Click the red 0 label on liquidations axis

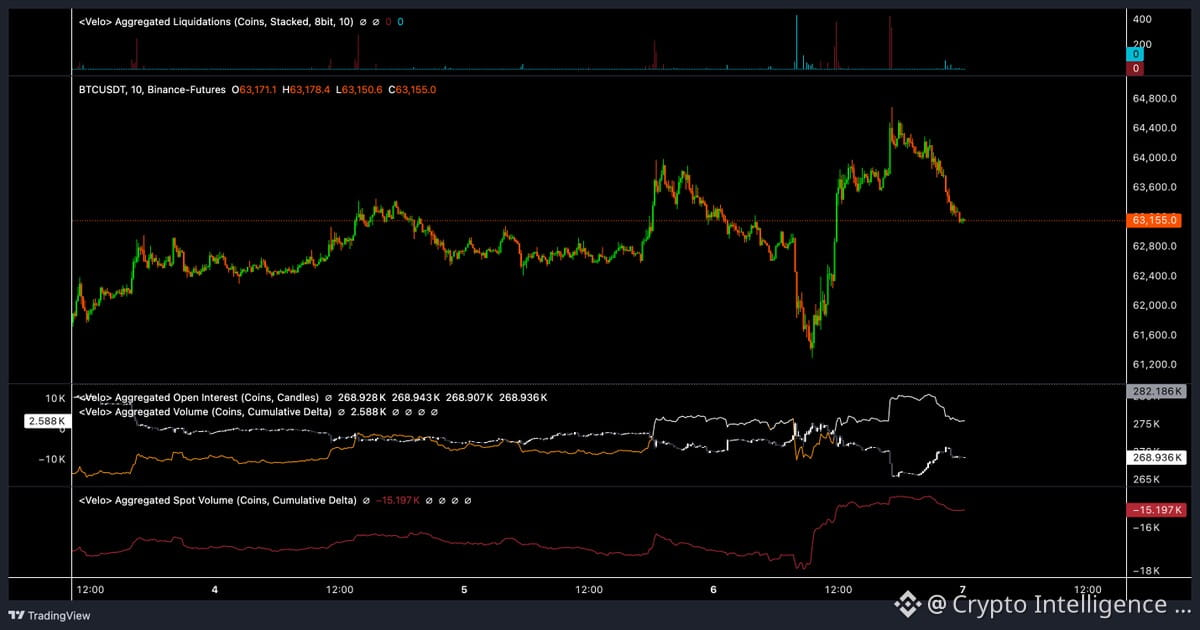(x=1136, y=68)
